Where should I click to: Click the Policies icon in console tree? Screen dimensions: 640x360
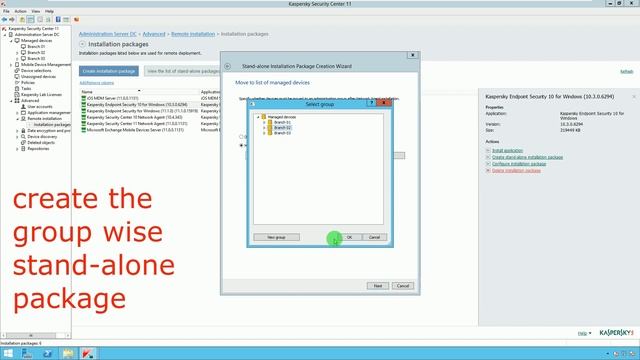(17, 82)
